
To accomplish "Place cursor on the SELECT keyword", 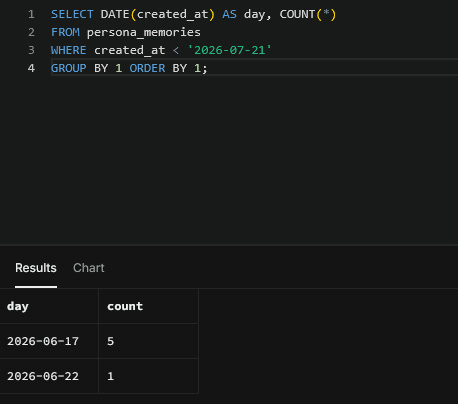I will (x=72, y=14).
